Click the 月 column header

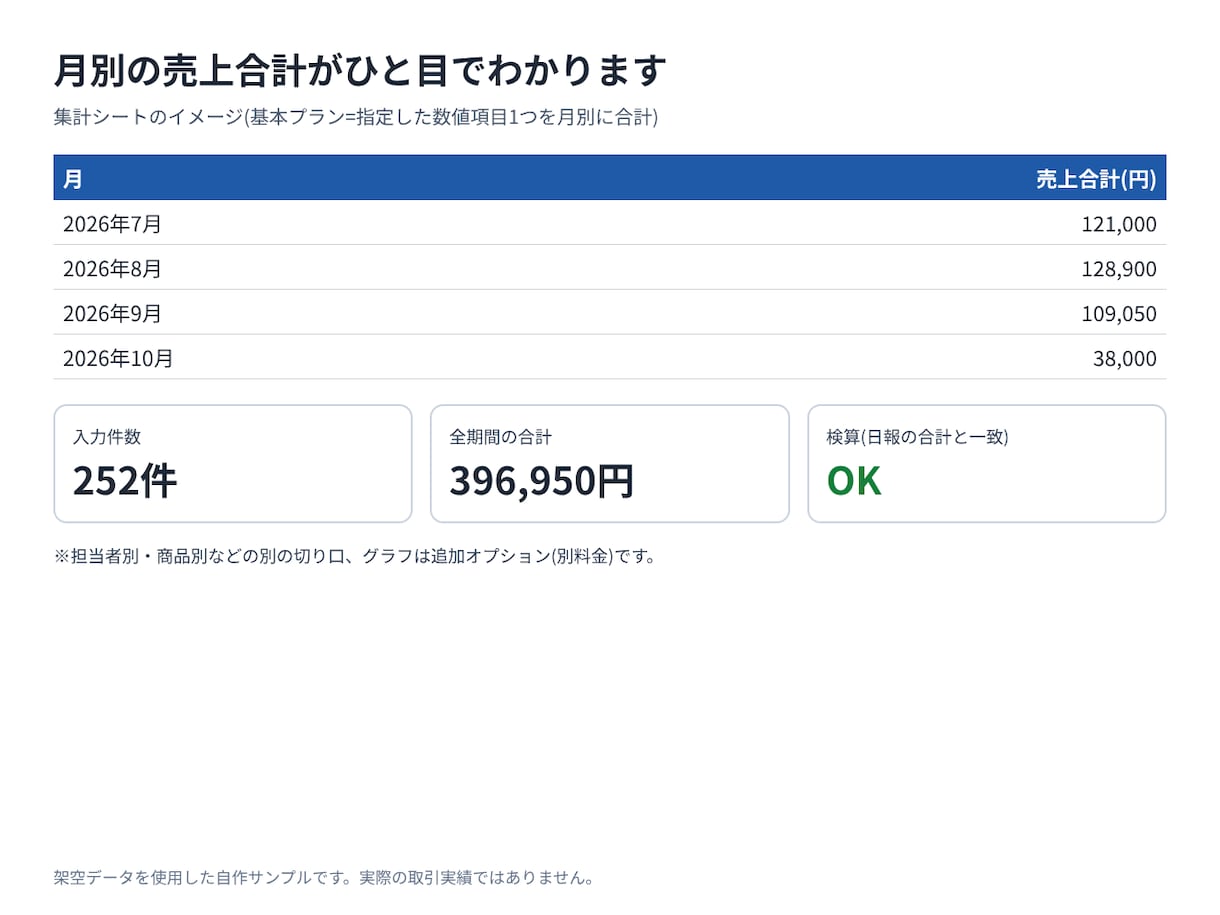point(73,179)
